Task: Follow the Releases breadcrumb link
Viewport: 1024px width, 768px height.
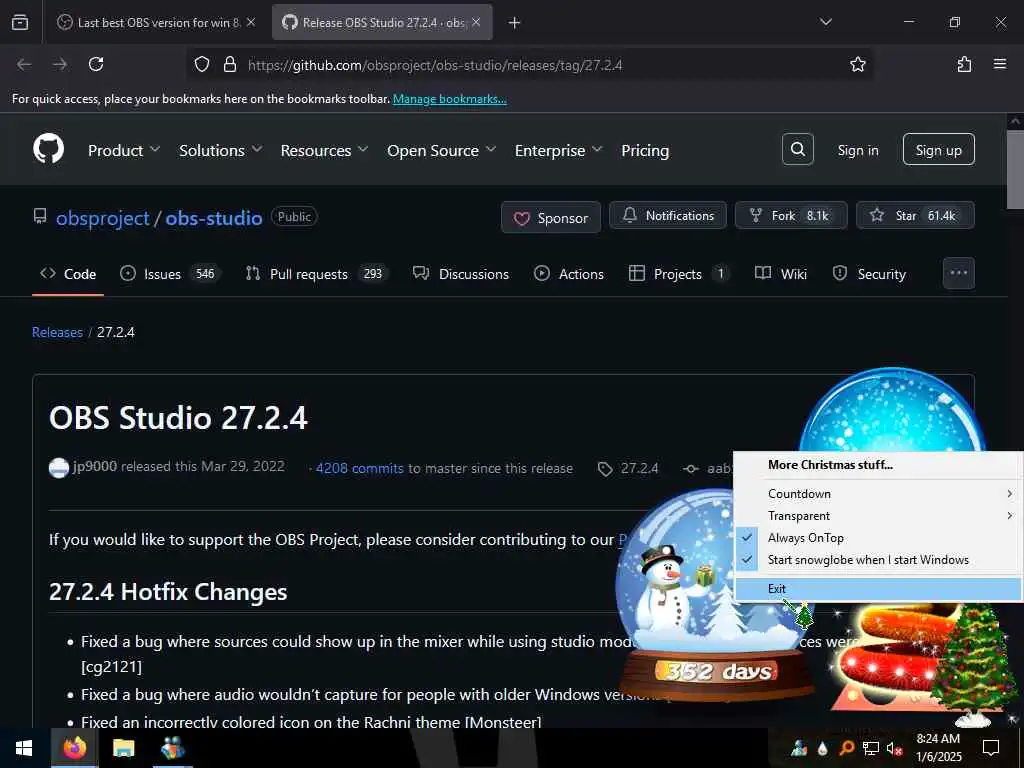Action: click(57, 332)
